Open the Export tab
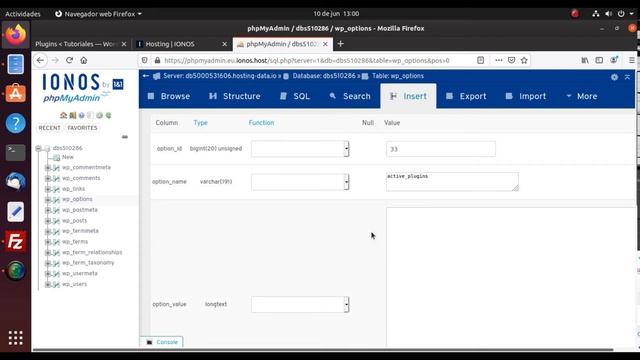 tap(466, 96)
